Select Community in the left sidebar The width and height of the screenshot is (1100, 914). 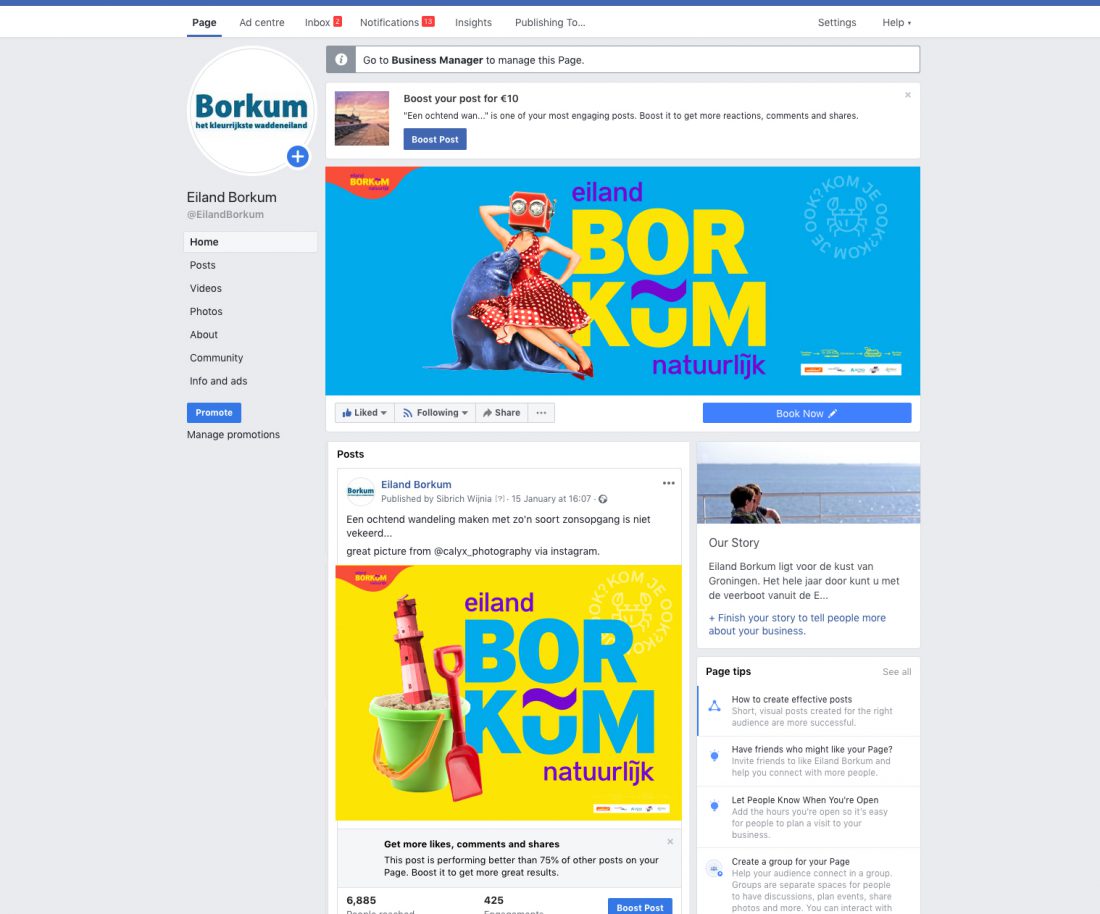216,358
